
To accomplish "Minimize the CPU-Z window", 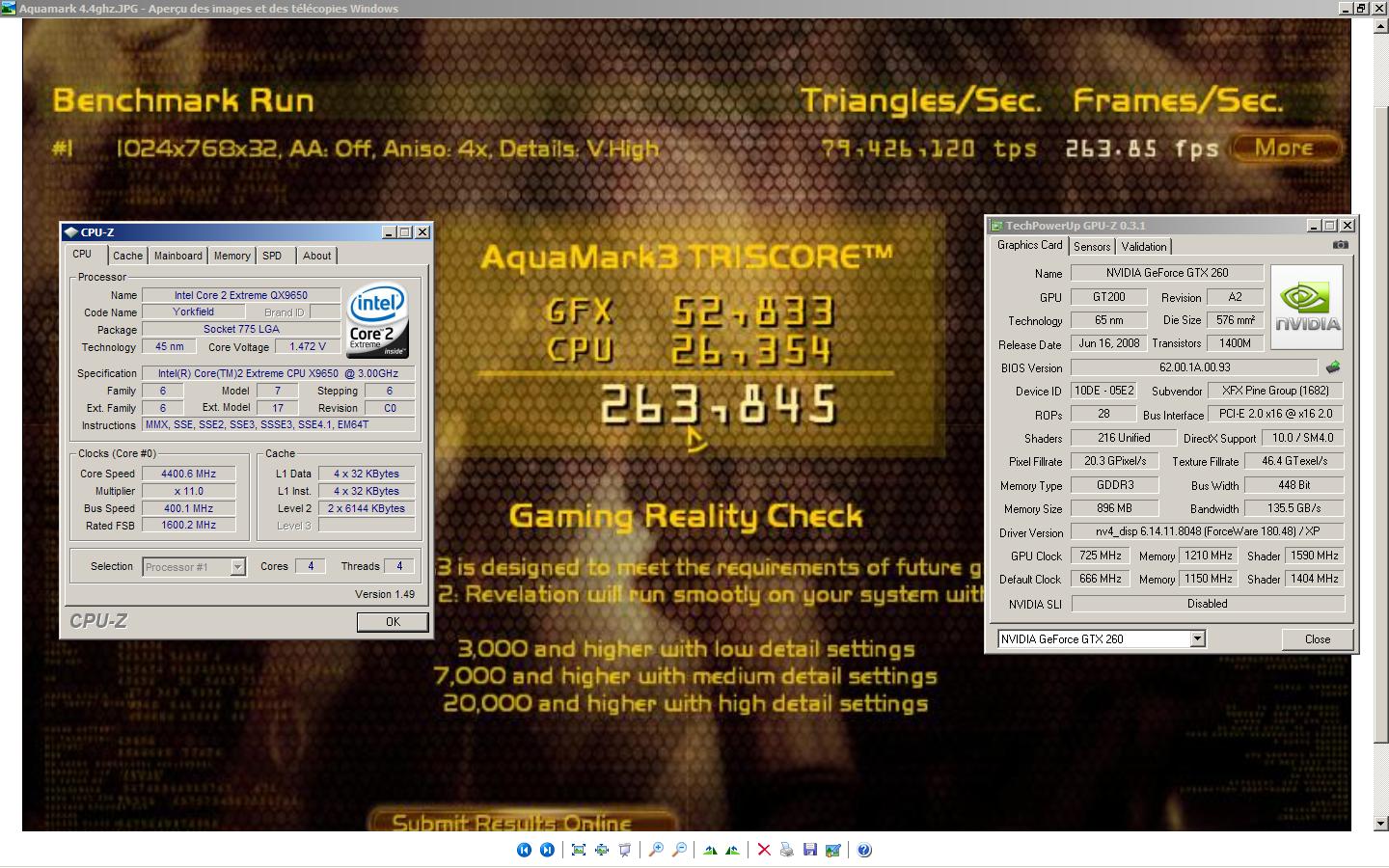I will (388, 232).
